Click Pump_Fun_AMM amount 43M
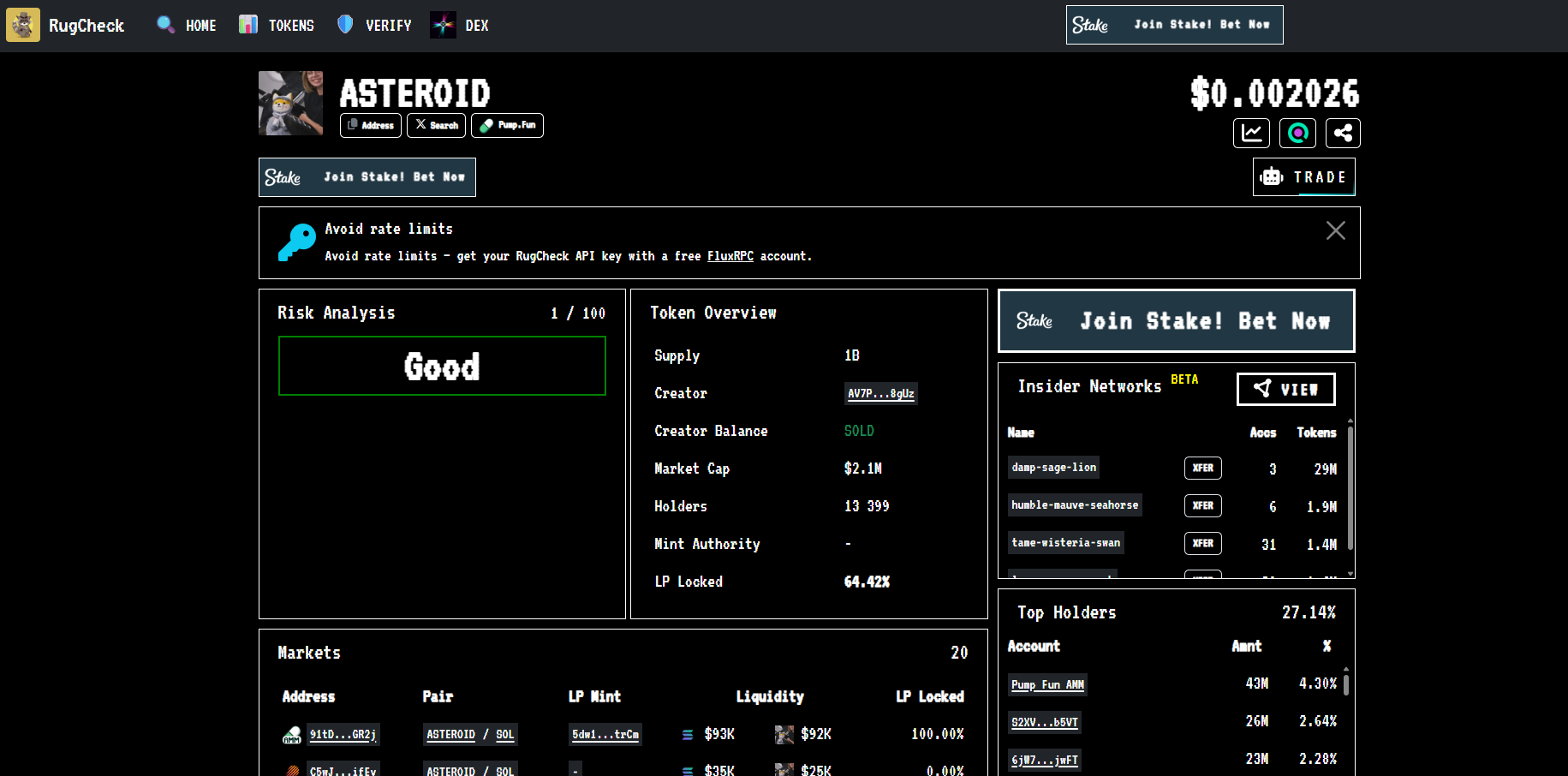The width and height of the screenshot is (1568, 776). click(1257, 683)
